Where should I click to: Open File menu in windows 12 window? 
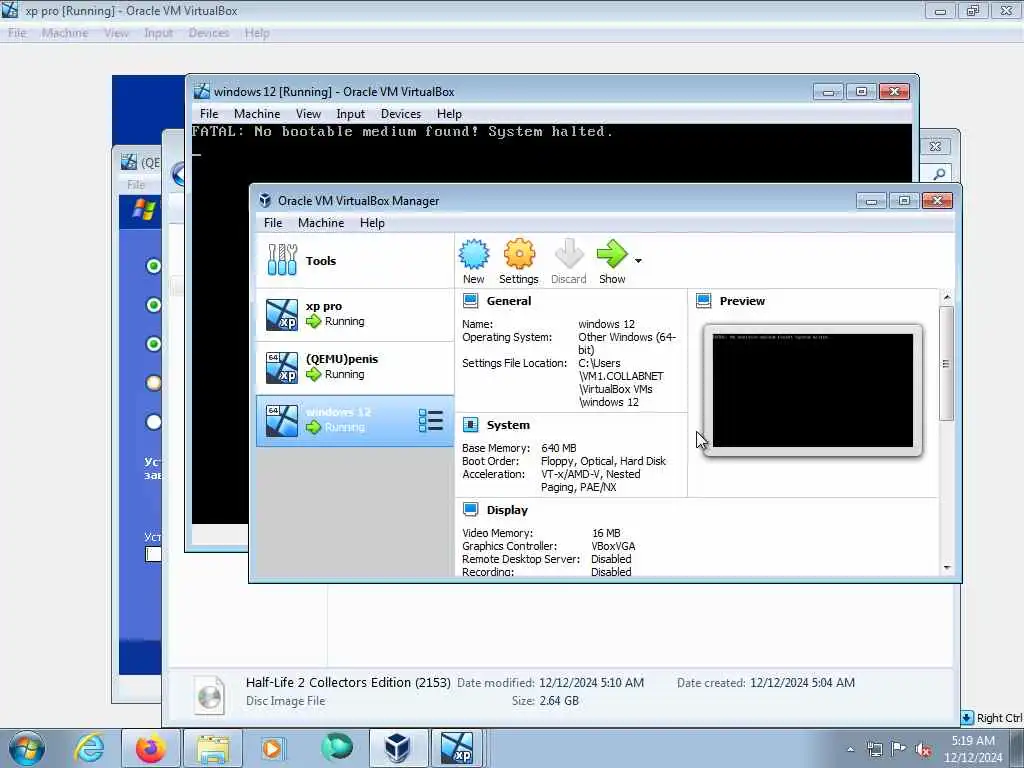209,114
